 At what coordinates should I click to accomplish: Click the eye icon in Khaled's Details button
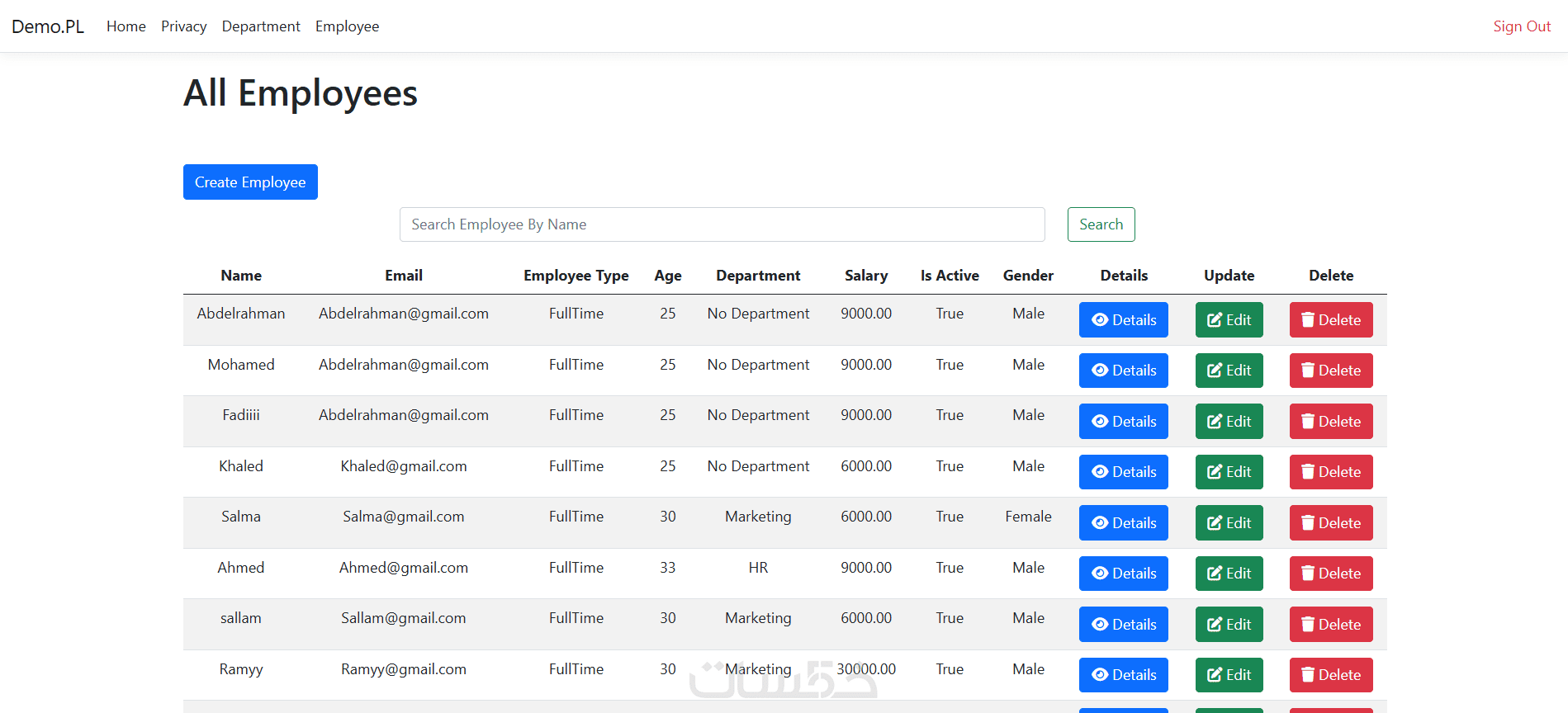(x=1100, y=472)
